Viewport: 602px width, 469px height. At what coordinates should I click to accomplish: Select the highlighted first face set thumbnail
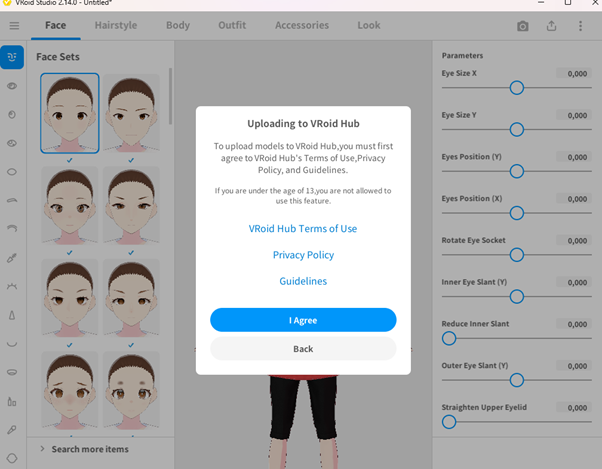point(69,113)
